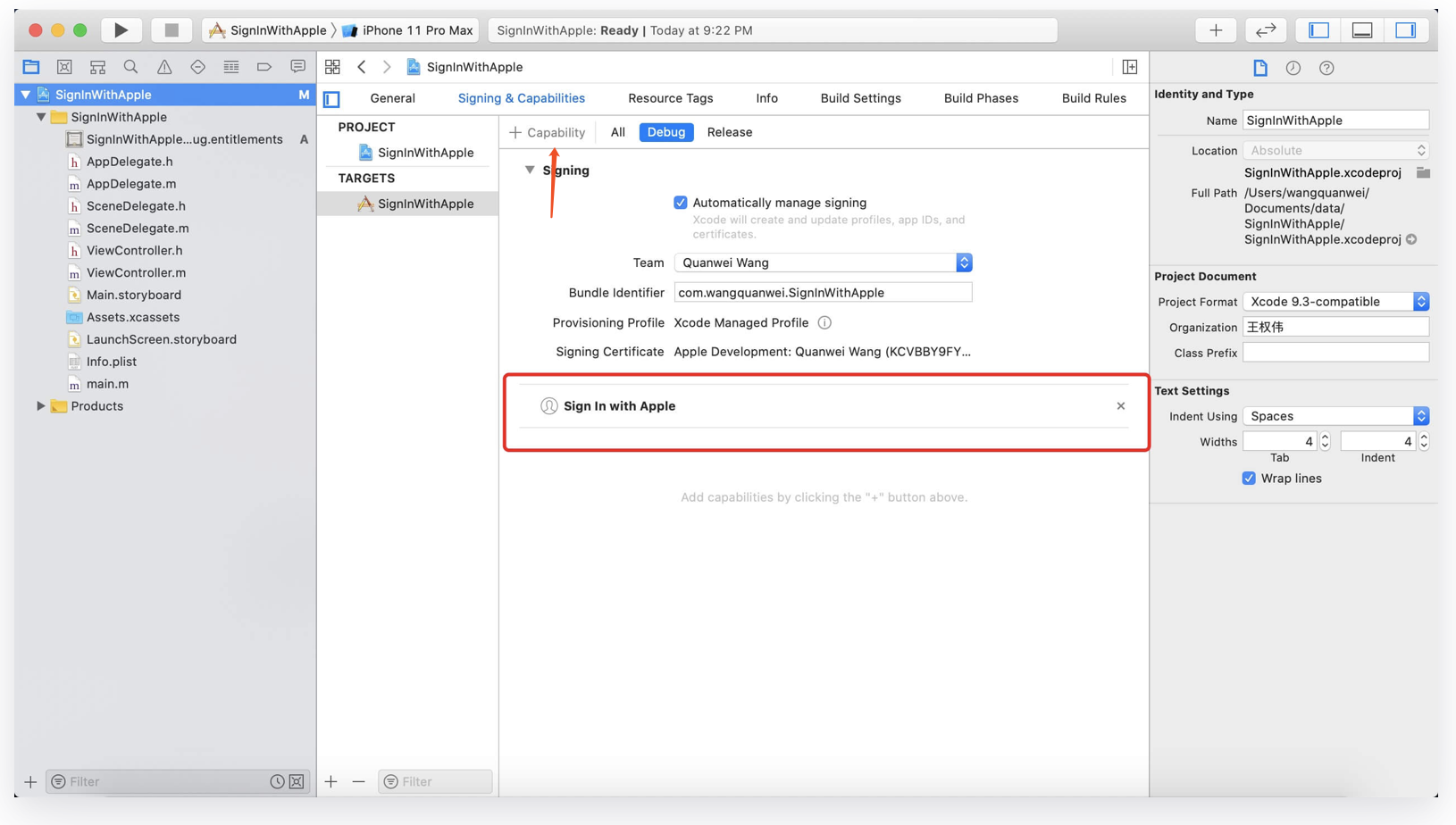
Task: Add a new target with plus button
Action: tap(331, 782)
